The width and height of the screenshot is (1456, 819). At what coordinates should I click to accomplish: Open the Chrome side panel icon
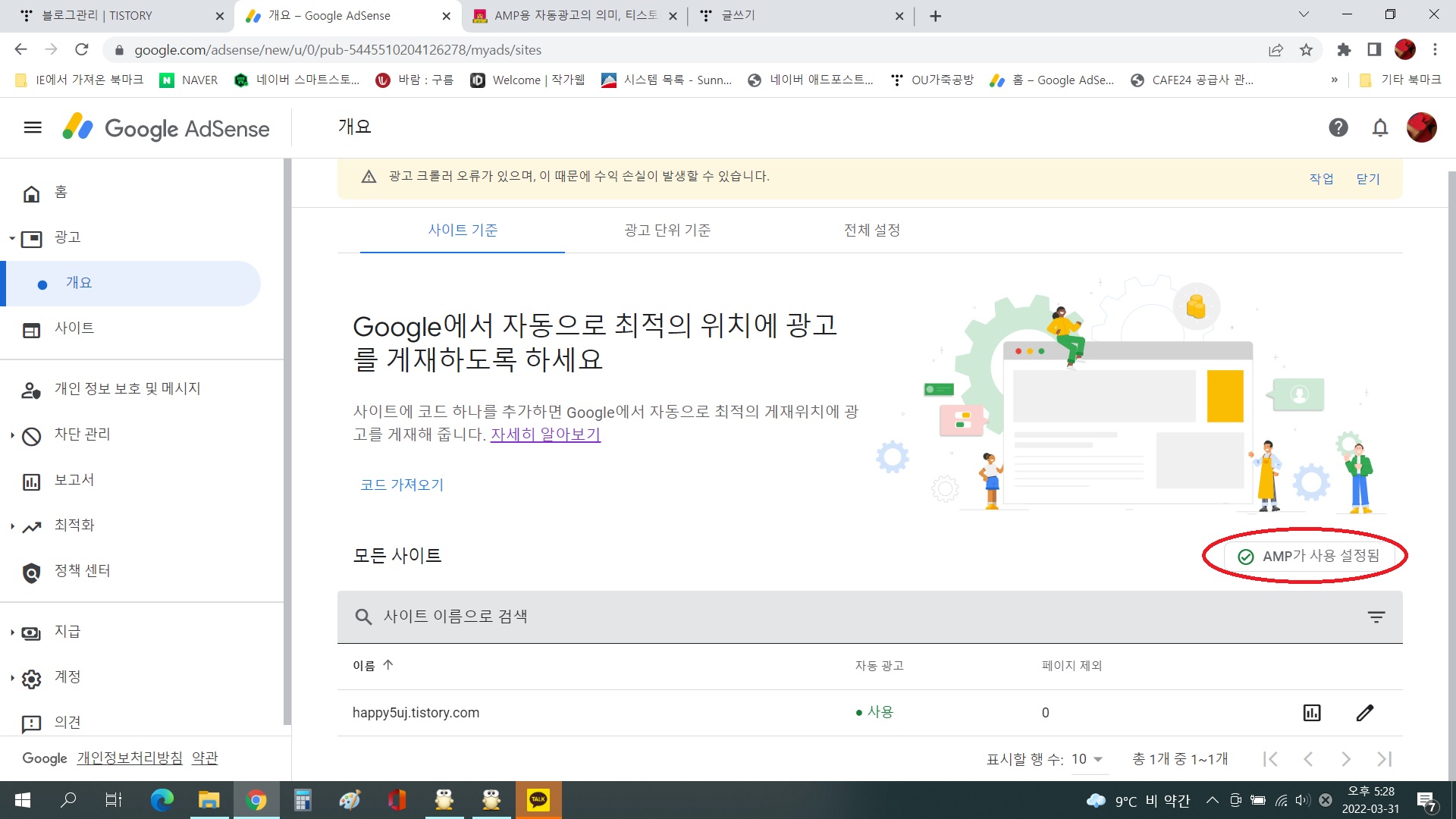click(1374, 50)
